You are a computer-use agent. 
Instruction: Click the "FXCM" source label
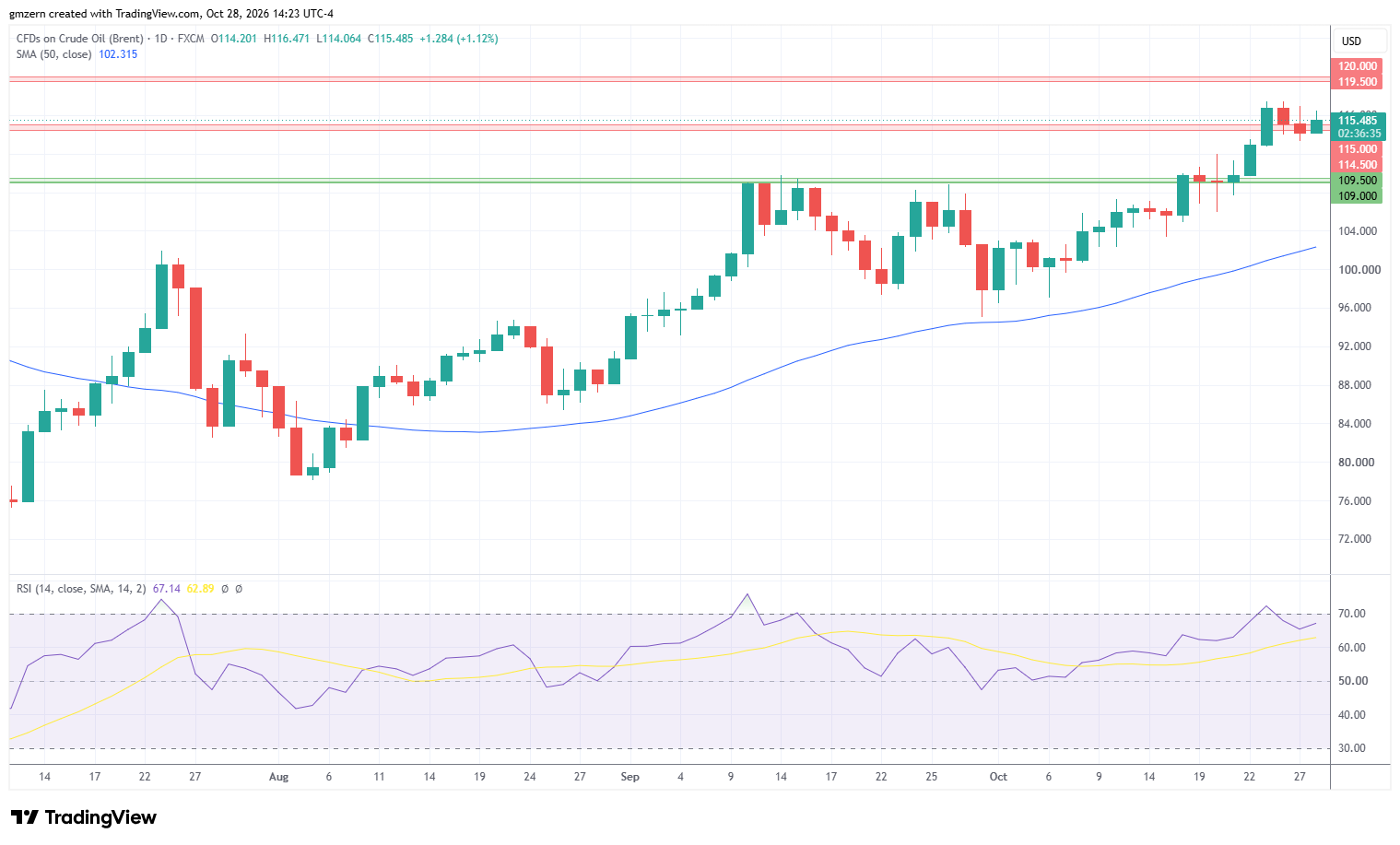191,39
